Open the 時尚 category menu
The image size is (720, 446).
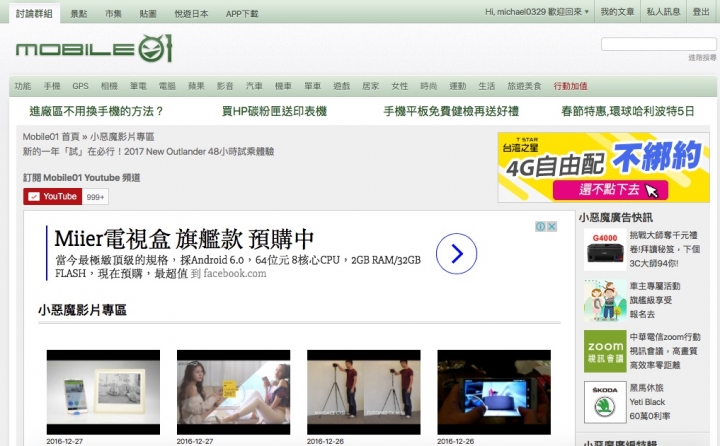pos(428,86)
